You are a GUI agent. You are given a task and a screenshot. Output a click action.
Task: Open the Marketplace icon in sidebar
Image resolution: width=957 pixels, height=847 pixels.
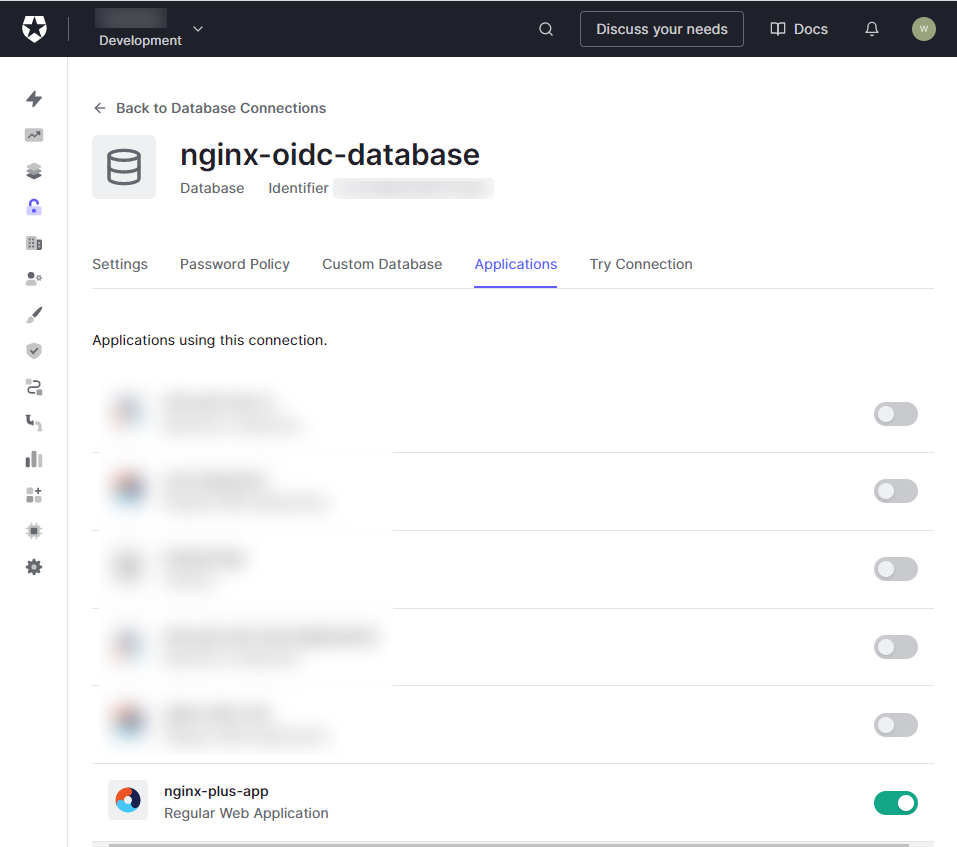(x=33, y=495)
